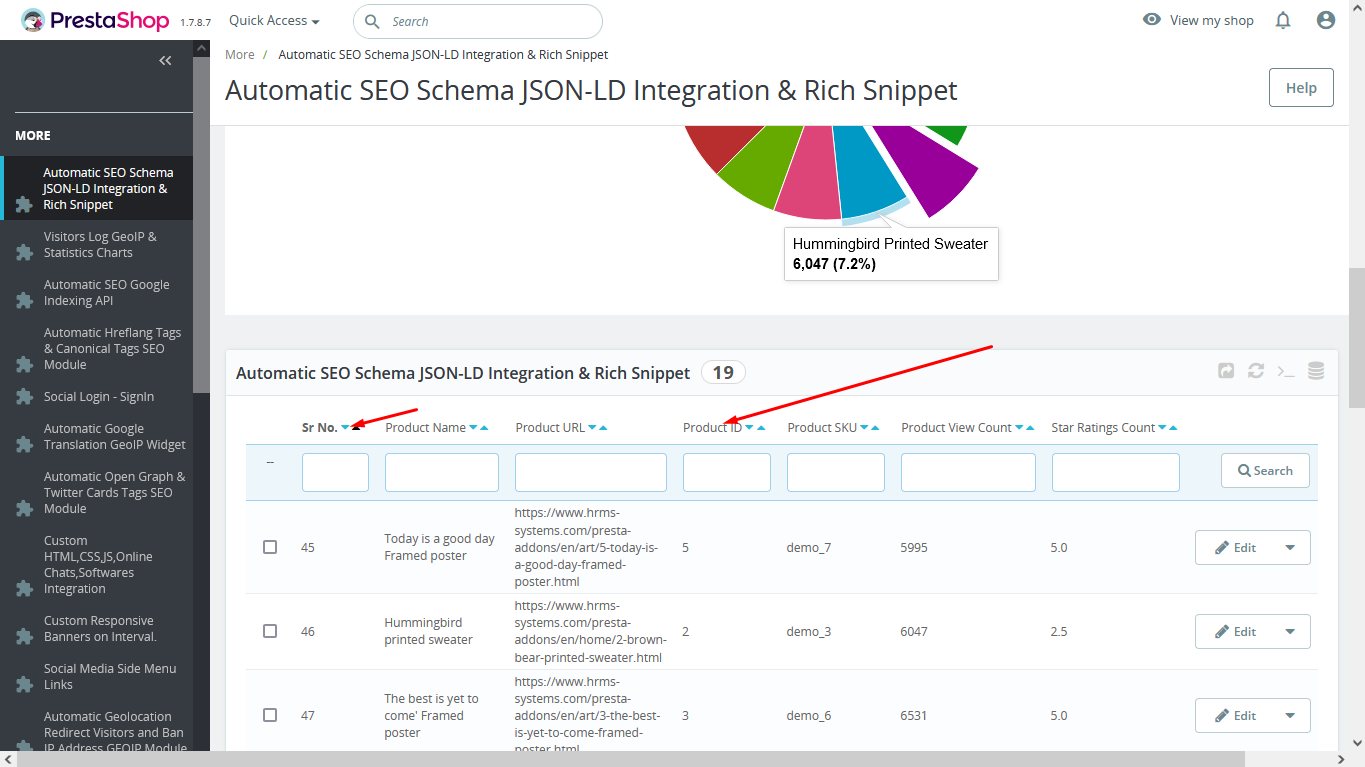Sort Product Name ascending arrow

coord(485,428)
